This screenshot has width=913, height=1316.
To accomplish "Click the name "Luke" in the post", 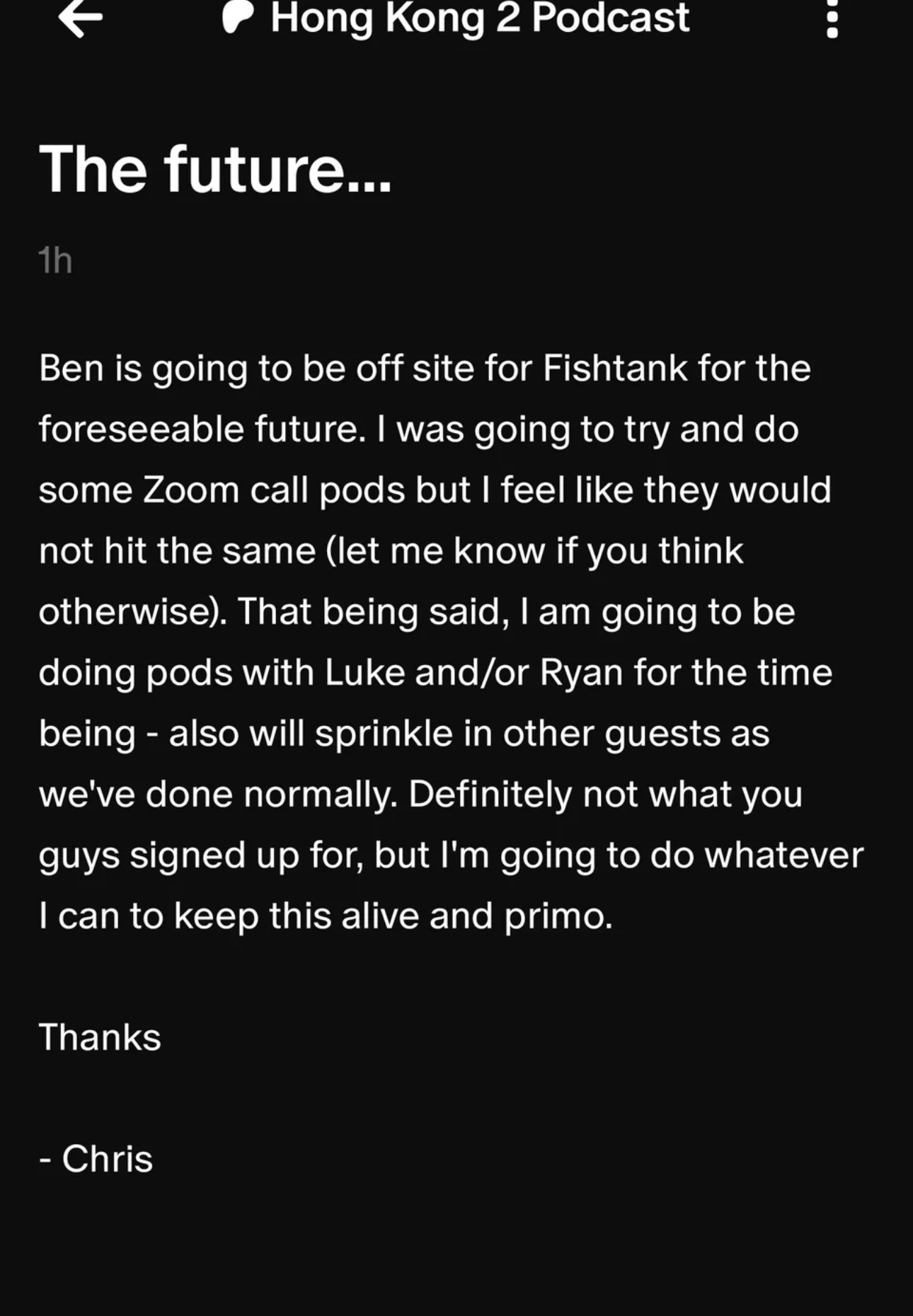I will click(x=364, y=673).
